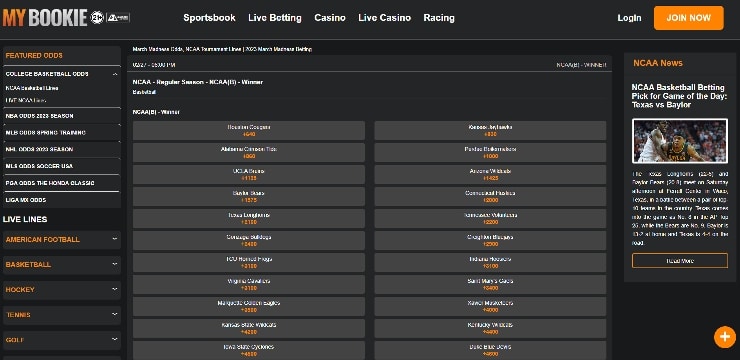The width and height of the screenshot is (740, 360).
Task: Expand Golf live lines
Action: coord(62,340)
